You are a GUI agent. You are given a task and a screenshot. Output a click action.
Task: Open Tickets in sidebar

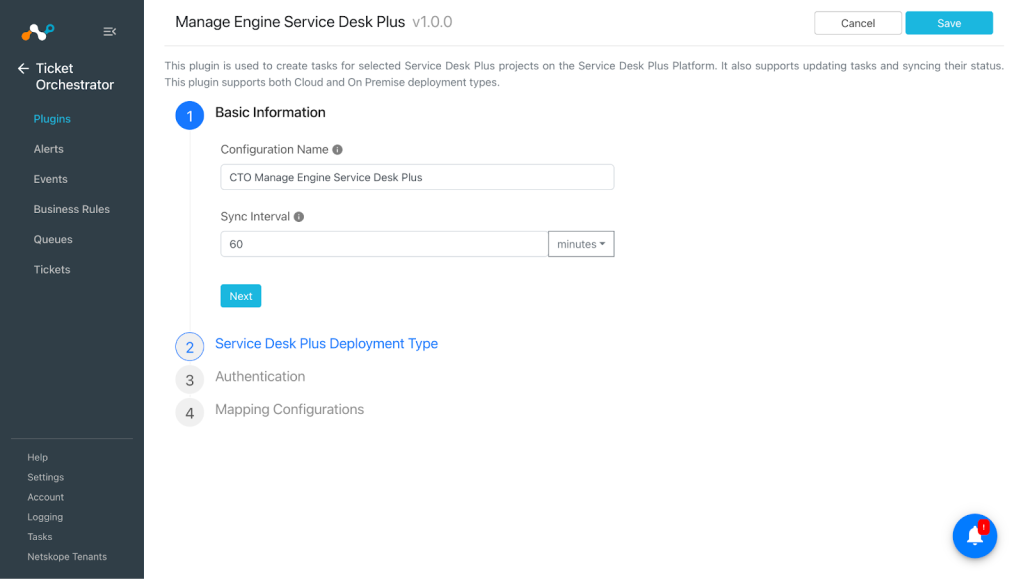tap(52, 270)
